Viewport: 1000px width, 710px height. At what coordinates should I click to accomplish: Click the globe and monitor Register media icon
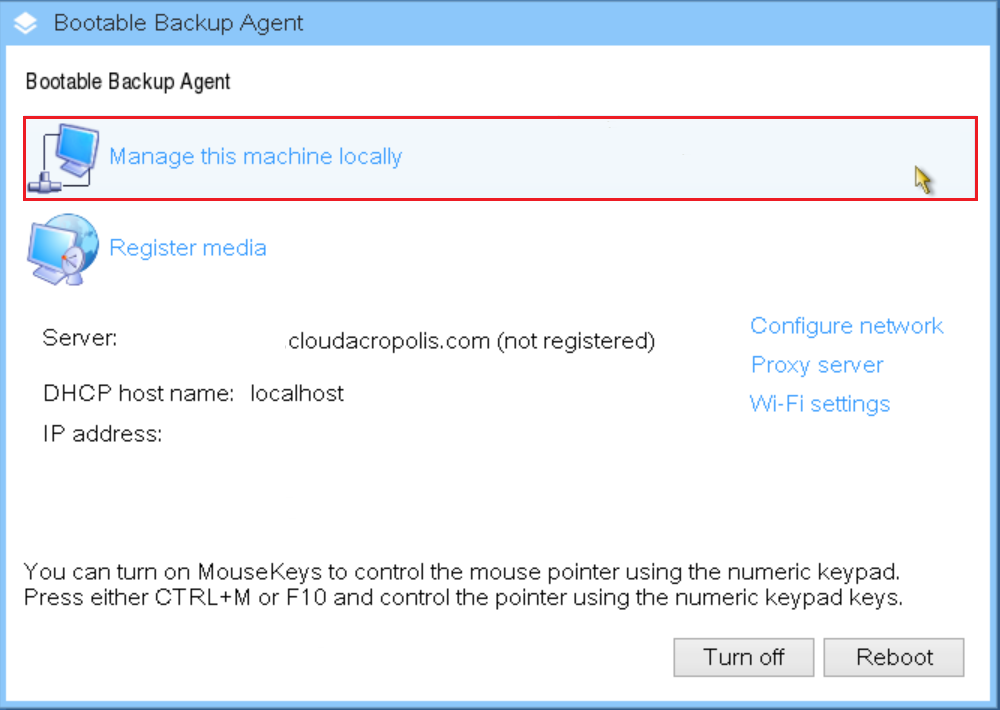tap(62, 249)
